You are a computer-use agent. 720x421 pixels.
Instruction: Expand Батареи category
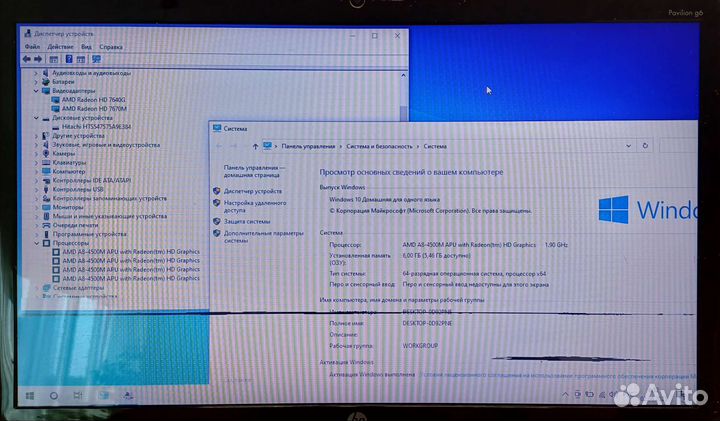tap(36, 82)
